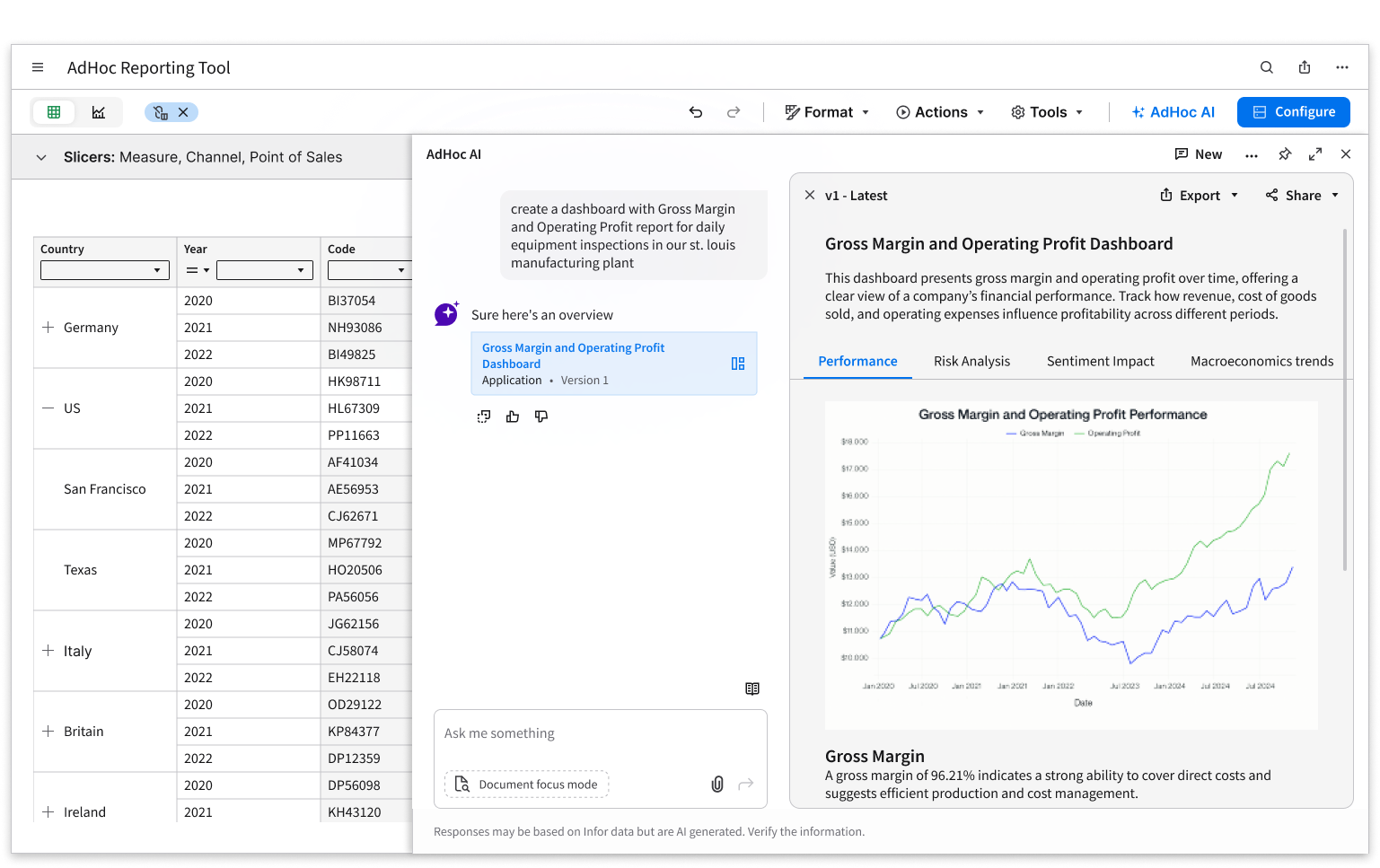Image resolution: width=1380 pixels, height=868 pixels.
Task: Open Gross Margin and Operating Profit Dashboard link
Action: click(x=573, y=355)
